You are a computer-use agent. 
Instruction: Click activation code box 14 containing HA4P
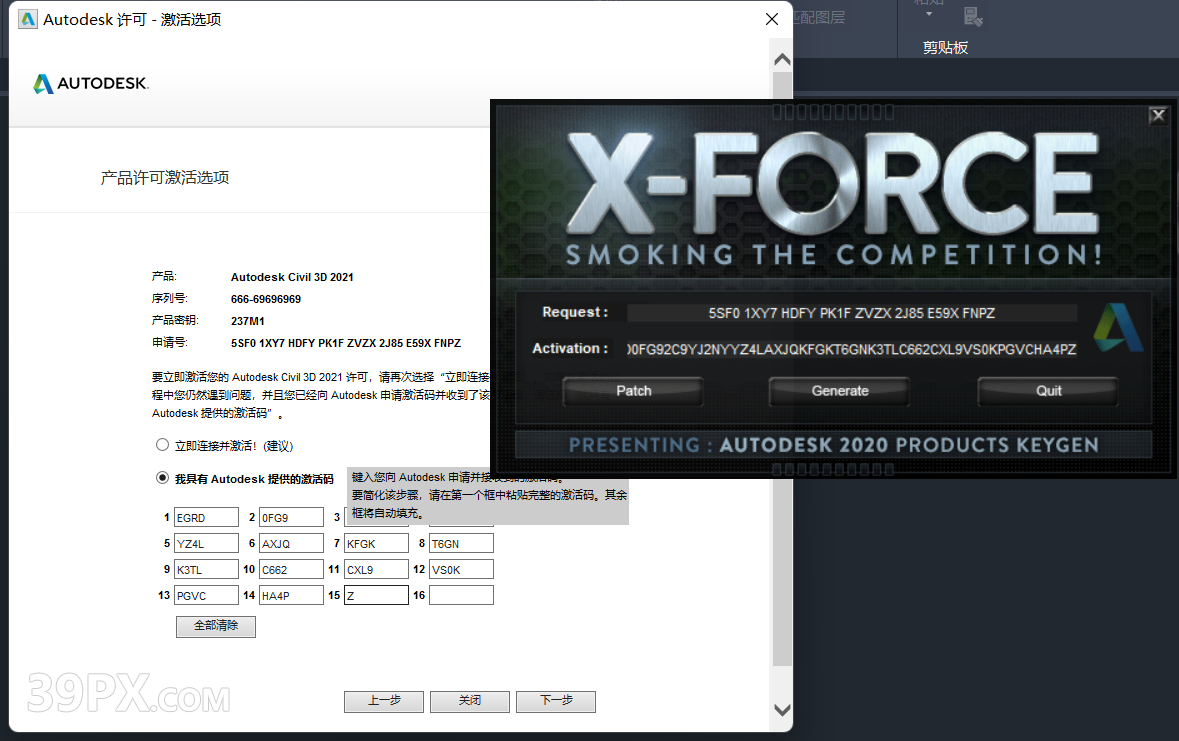click(x=291, y=595)
